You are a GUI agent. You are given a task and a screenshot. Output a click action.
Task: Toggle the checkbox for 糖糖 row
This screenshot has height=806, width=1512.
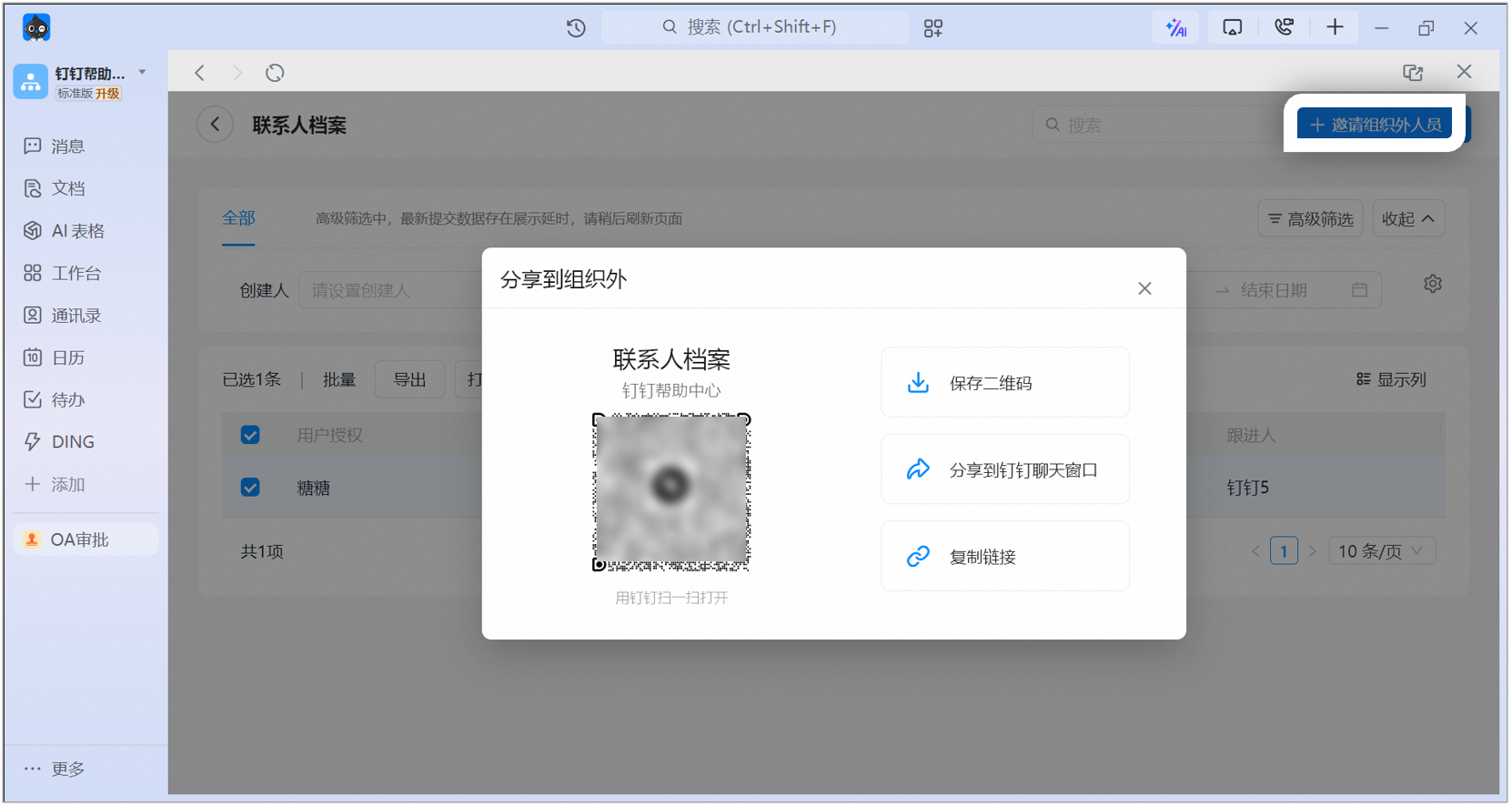click(250, 488)
